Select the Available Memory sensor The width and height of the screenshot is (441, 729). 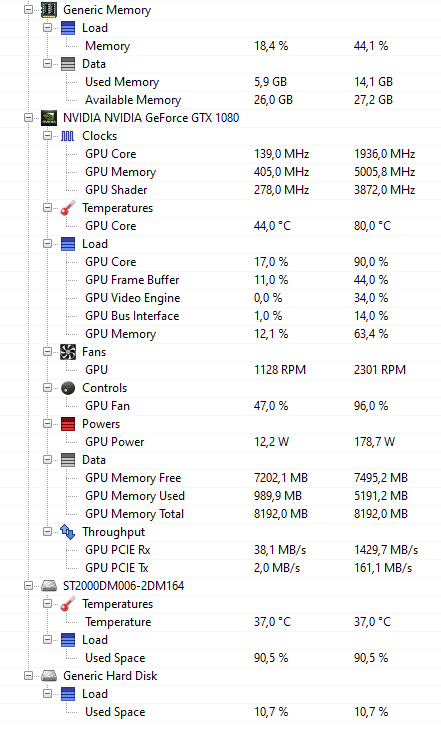tap(220, 99)
